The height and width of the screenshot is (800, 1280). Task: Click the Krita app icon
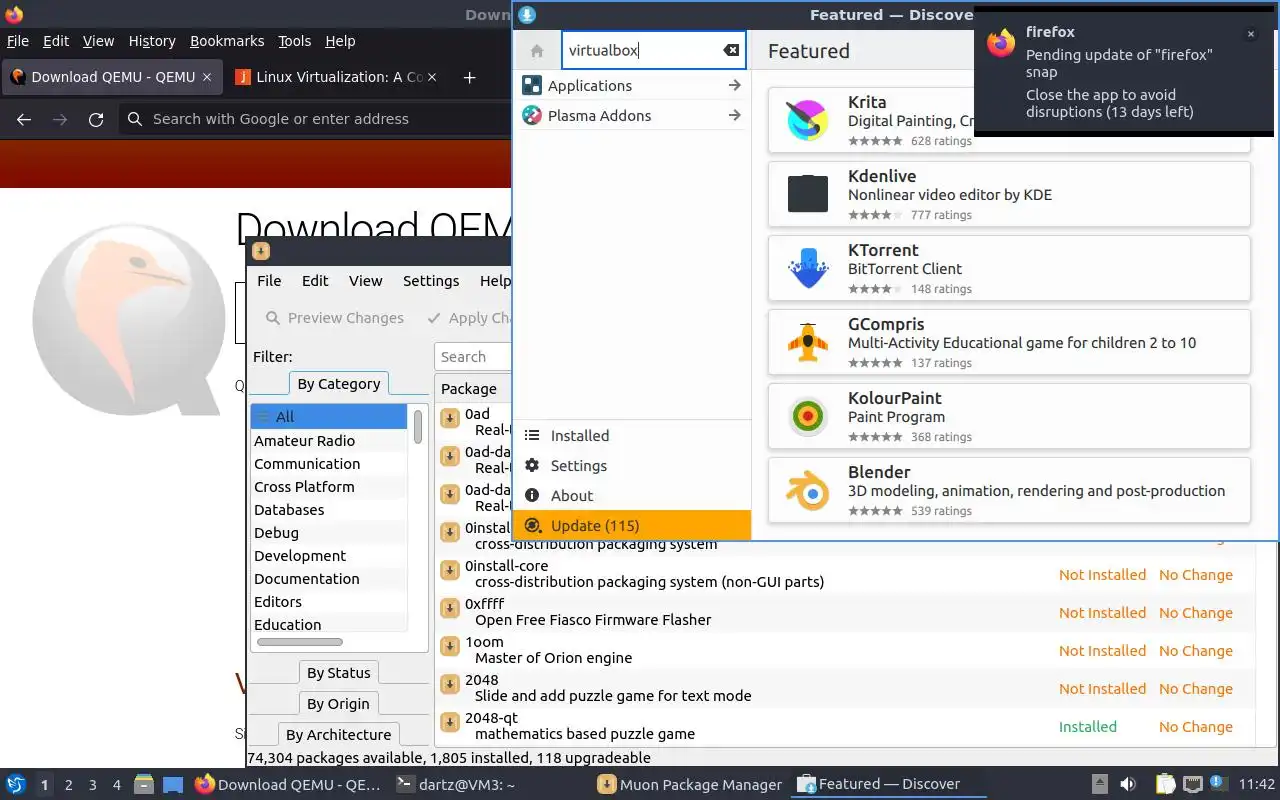pos(807,120)
